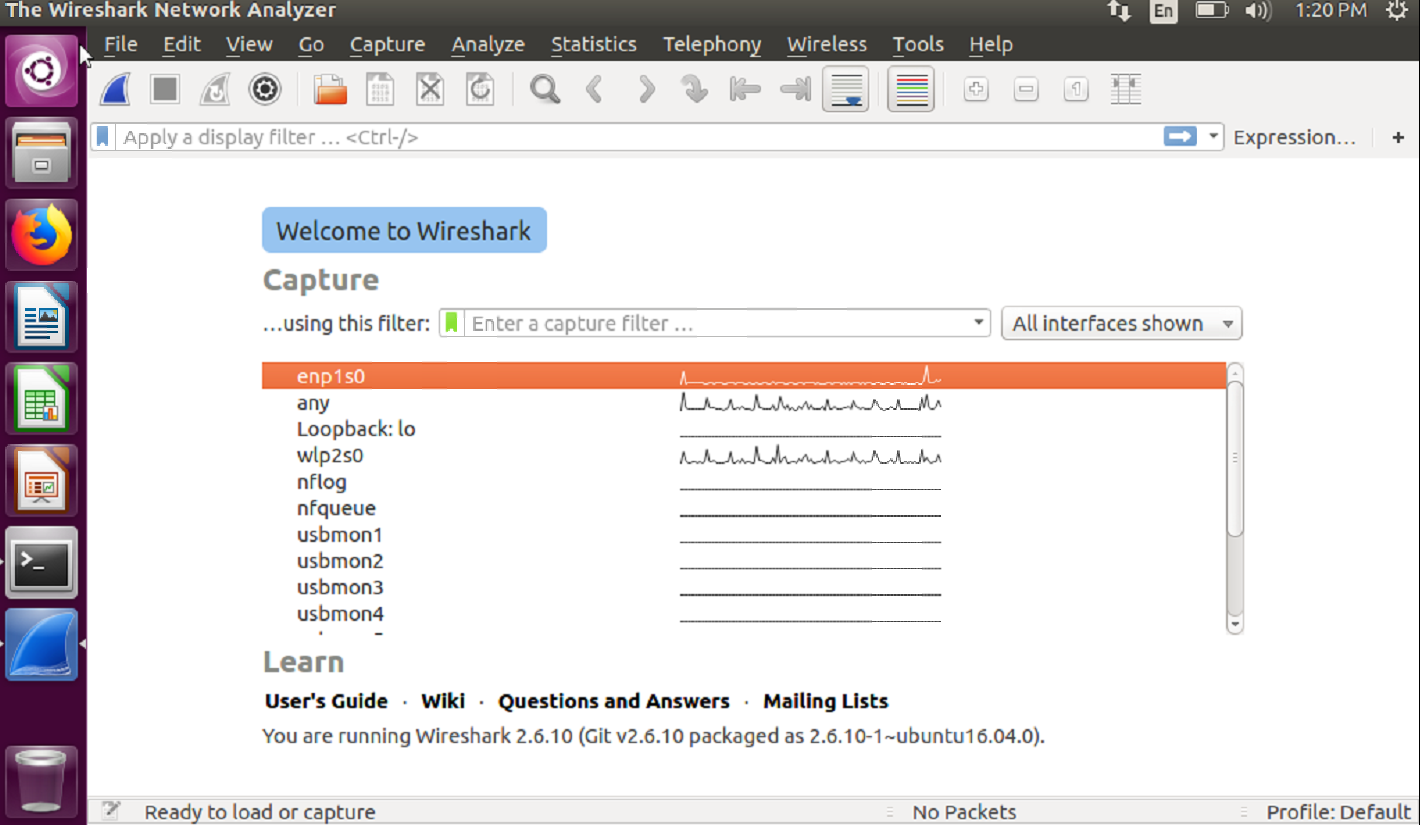Screen dimensions: 1420x825
Task: Click Profile: Default in the status bar
Action: click(1339, 812)
